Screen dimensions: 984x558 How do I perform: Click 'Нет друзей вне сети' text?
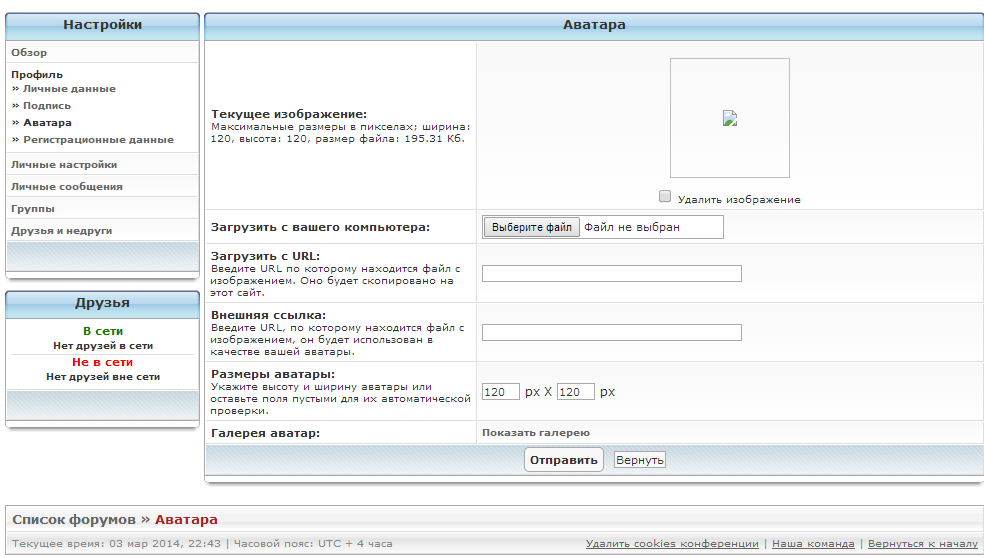(x=103, y=377)
